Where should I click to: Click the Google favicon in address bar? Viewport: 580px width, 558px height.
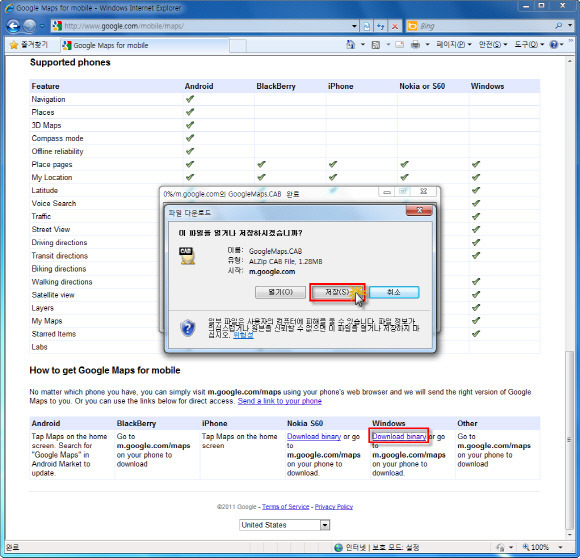[x=57, y=26]
